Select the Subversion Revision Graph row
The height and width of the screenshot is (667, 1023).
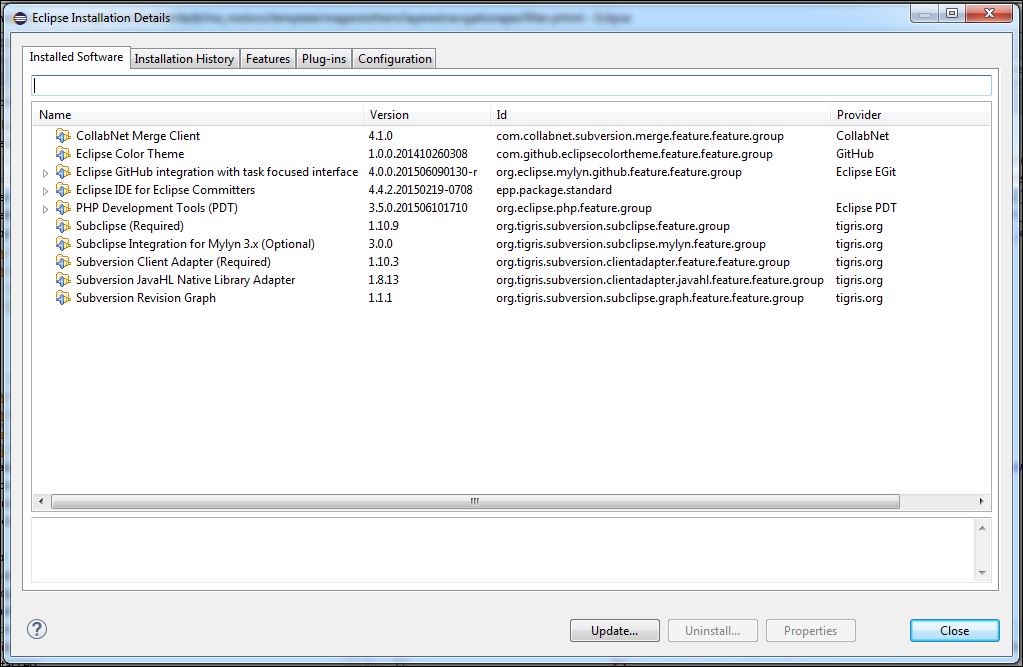click(x=512, y=298)
